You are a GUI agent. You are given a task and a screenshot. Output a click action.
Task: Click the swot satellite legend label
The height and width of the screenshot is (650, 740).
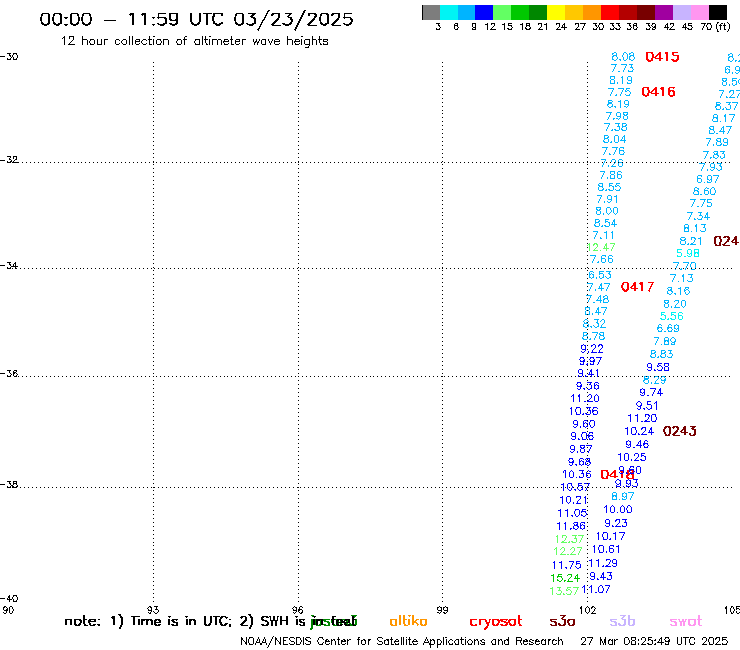coord(686,622)
